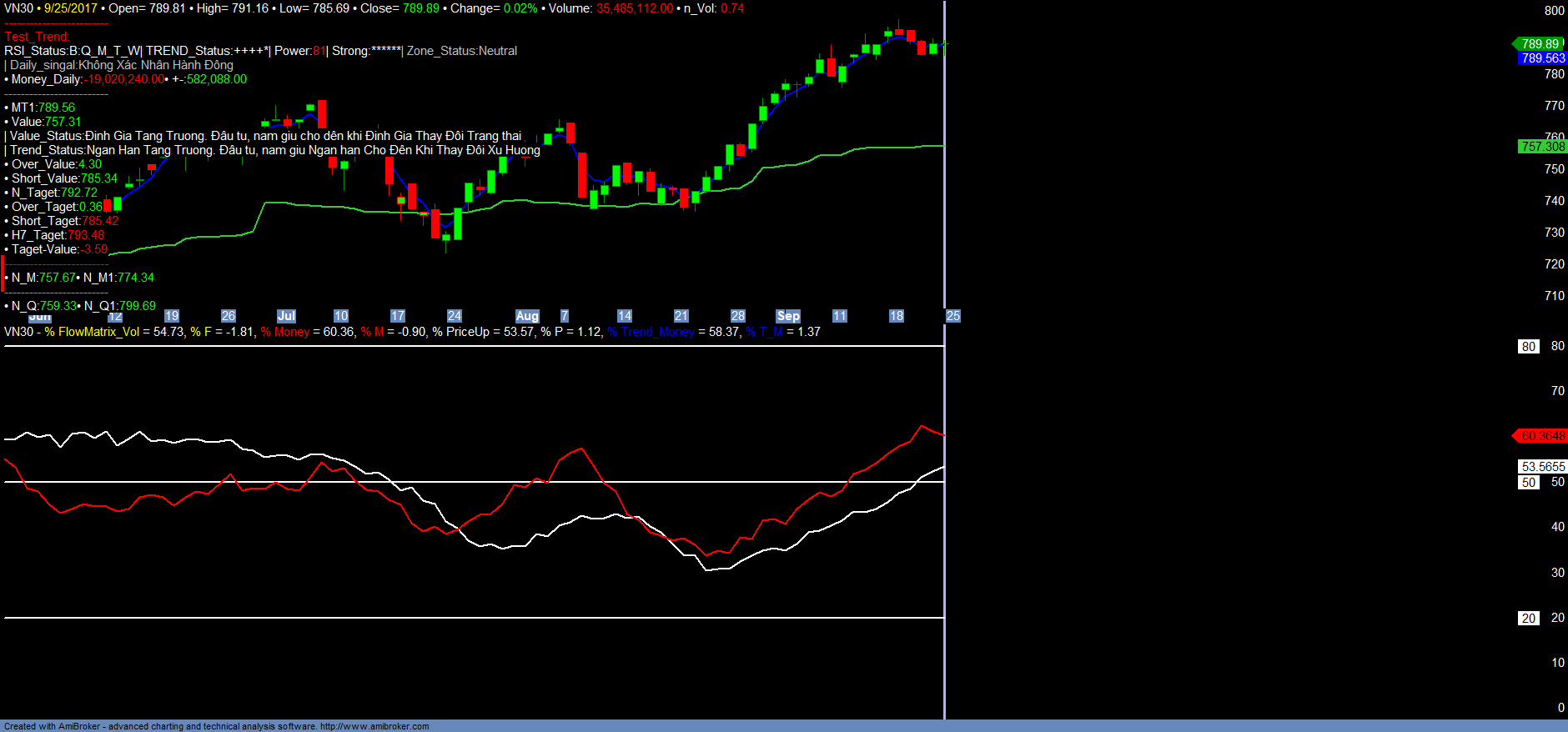
Task: Click the 'Sep' month label on date axis
Action: pos(788,316)
